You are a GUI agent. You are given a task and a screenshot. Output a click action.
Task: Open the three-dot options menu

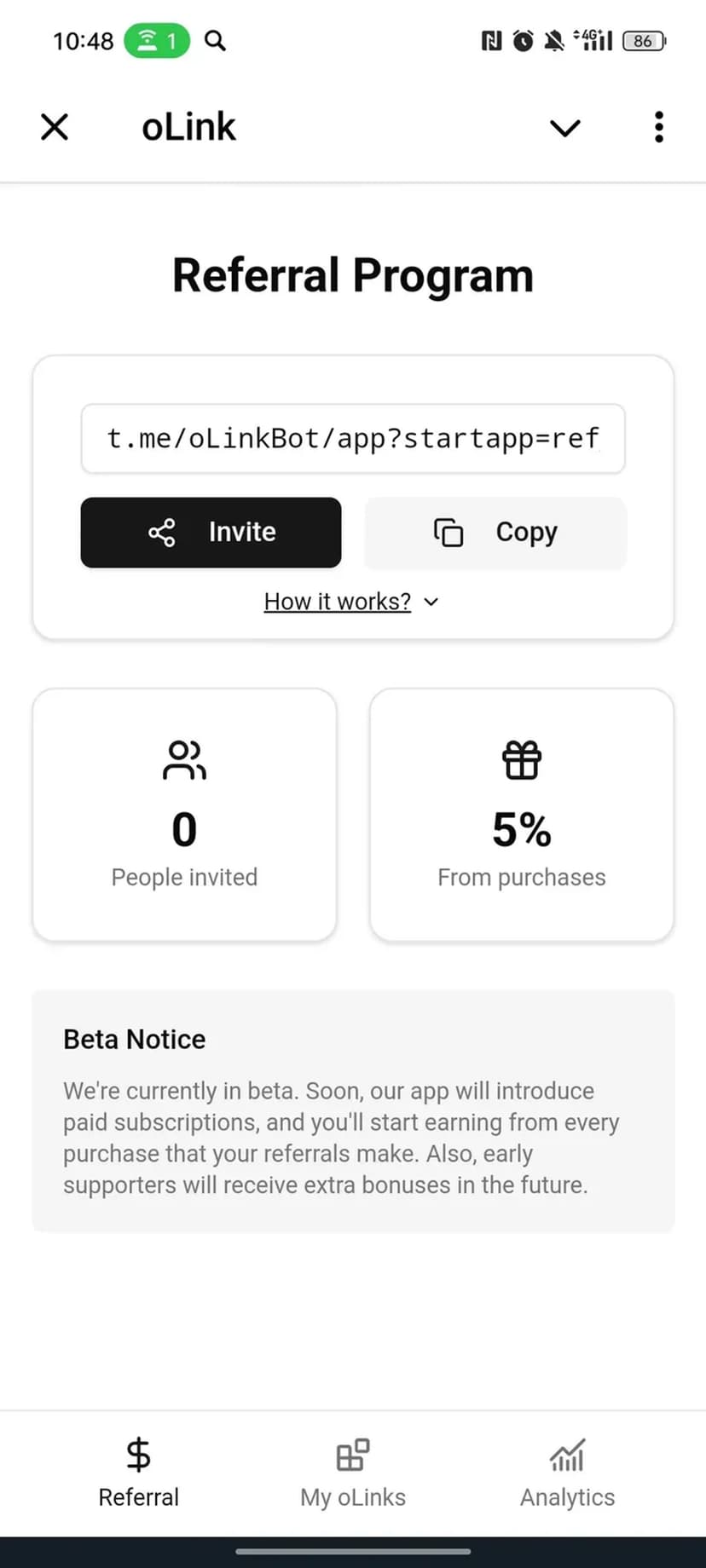point(658,127)
